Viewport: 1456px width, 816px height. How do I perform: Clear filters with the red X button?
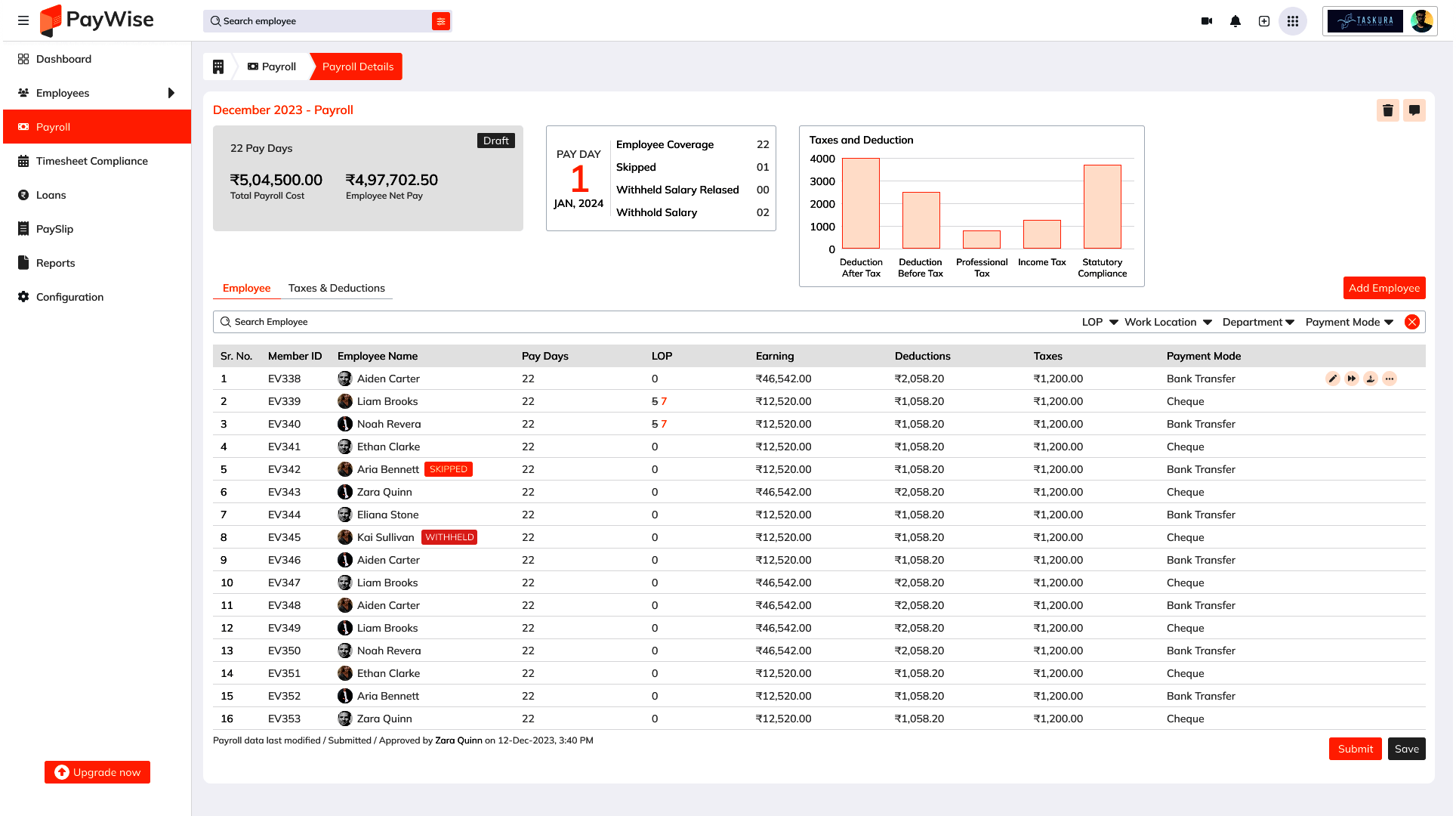pyautogui.click(x=1411, y=322)
